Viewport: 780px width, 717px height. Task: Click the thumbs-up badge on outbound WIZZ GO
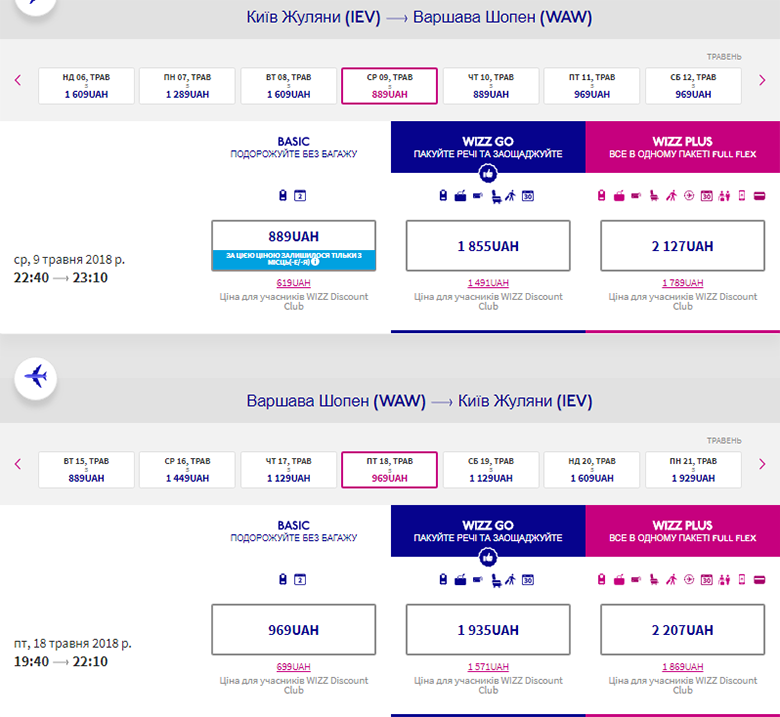tap(488, 173)
